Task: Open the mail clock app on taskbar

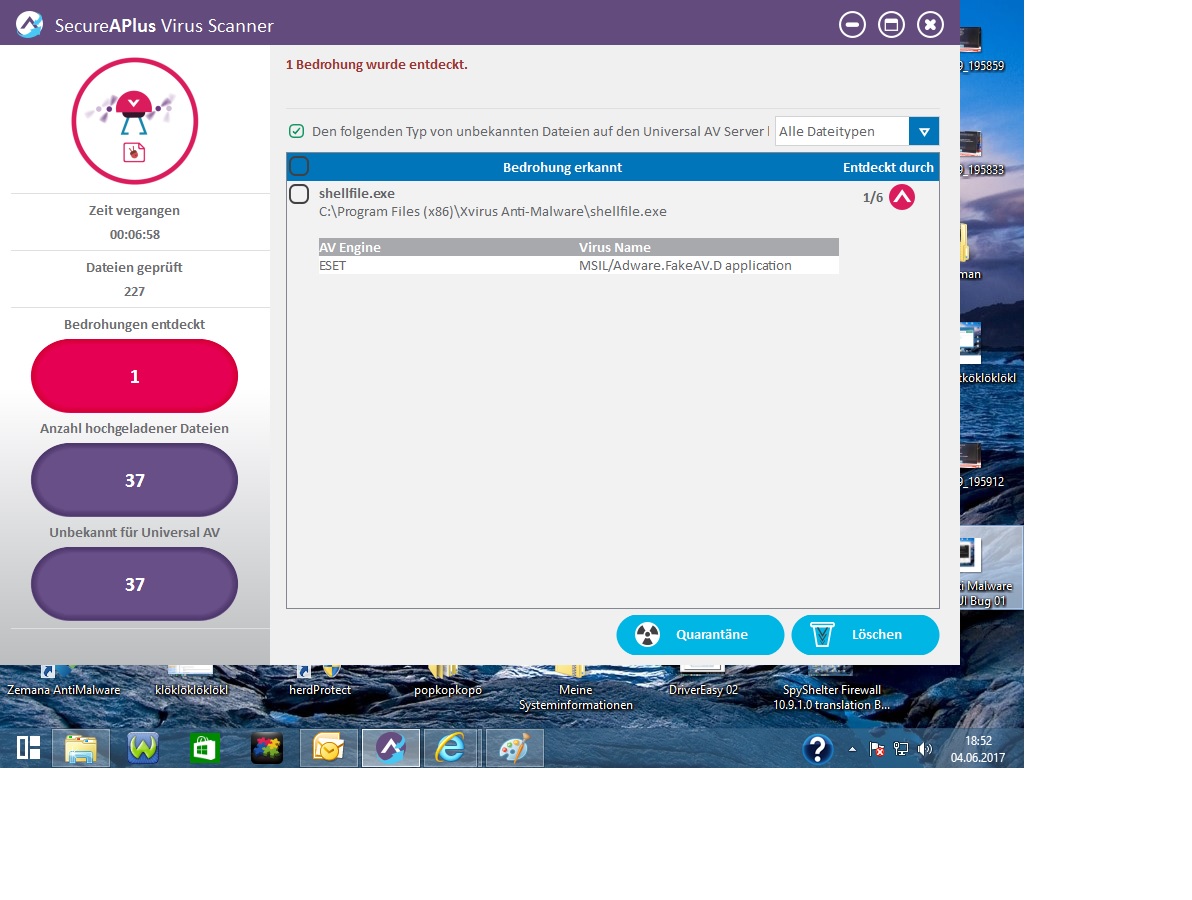Action: coord(328,748)
